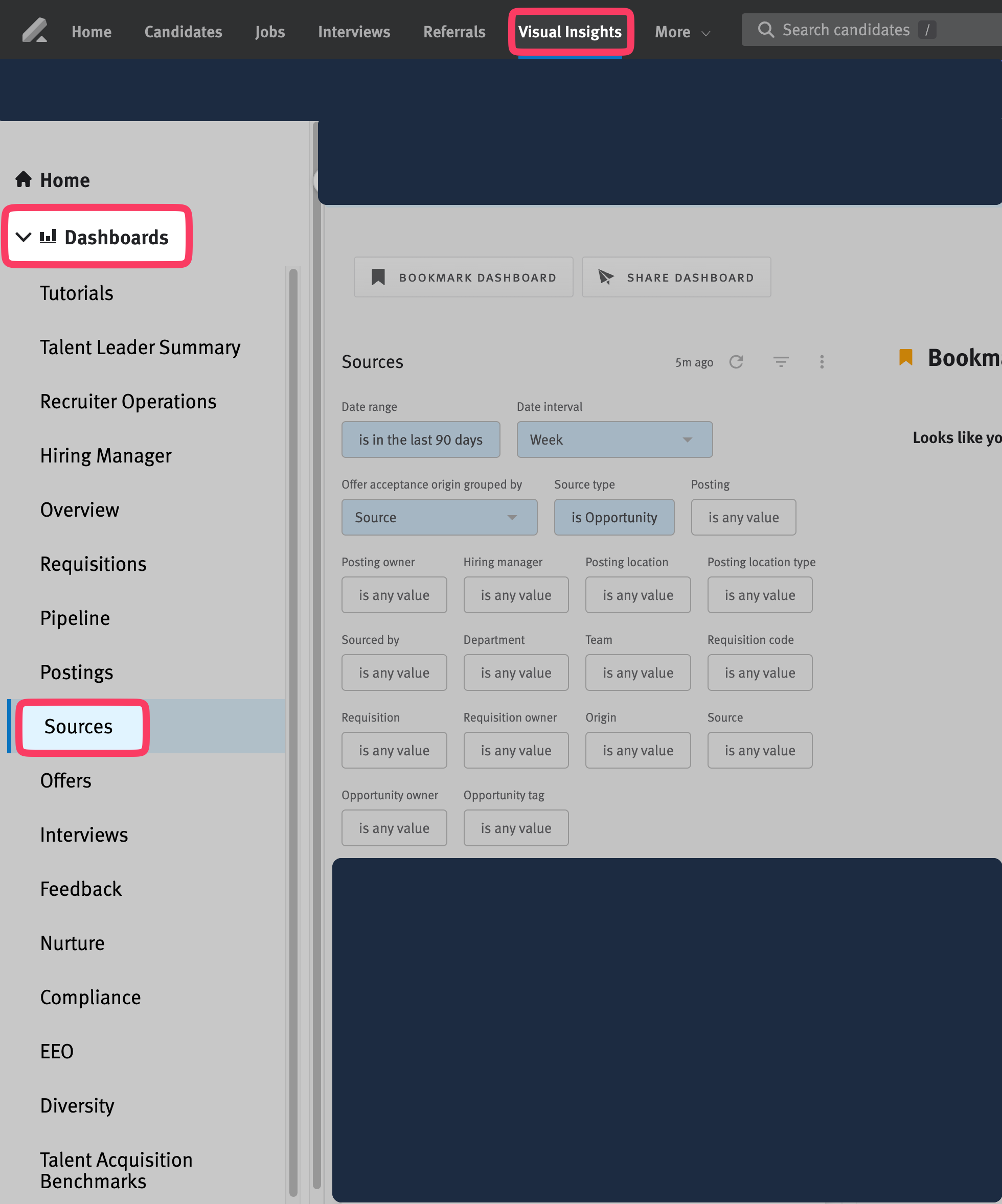Screen dimensions: 1002x1204
Task: Open the Pipeline dashboard in sidebar
Action: [75, 618]
